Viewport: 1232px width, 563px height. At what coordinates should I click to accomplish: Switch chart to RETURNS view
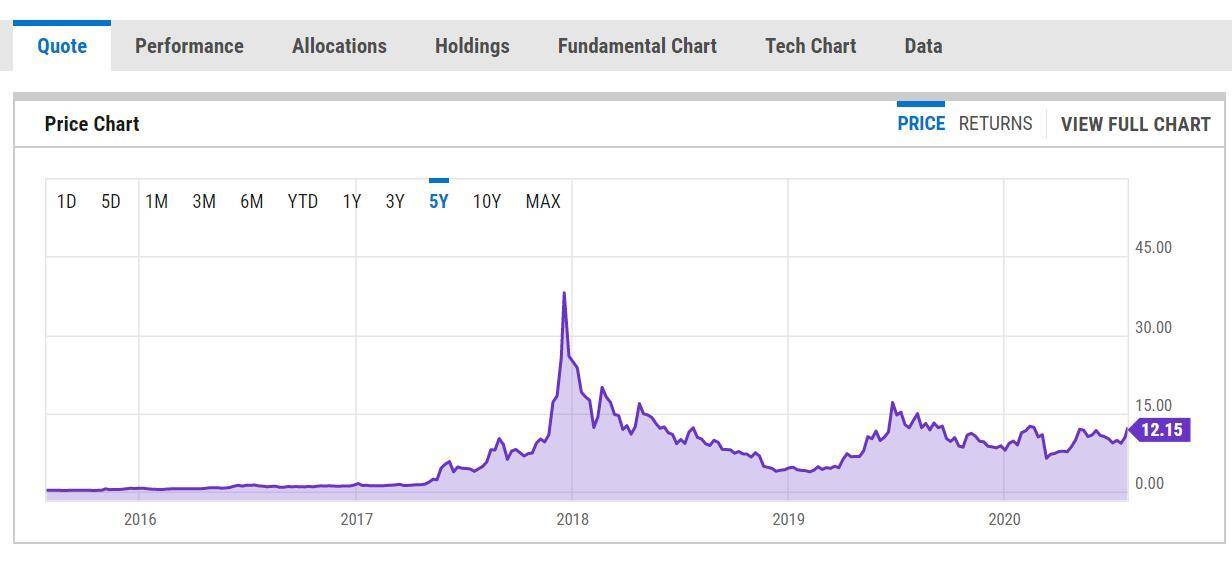pyautogui.click(x=995, y=124)
